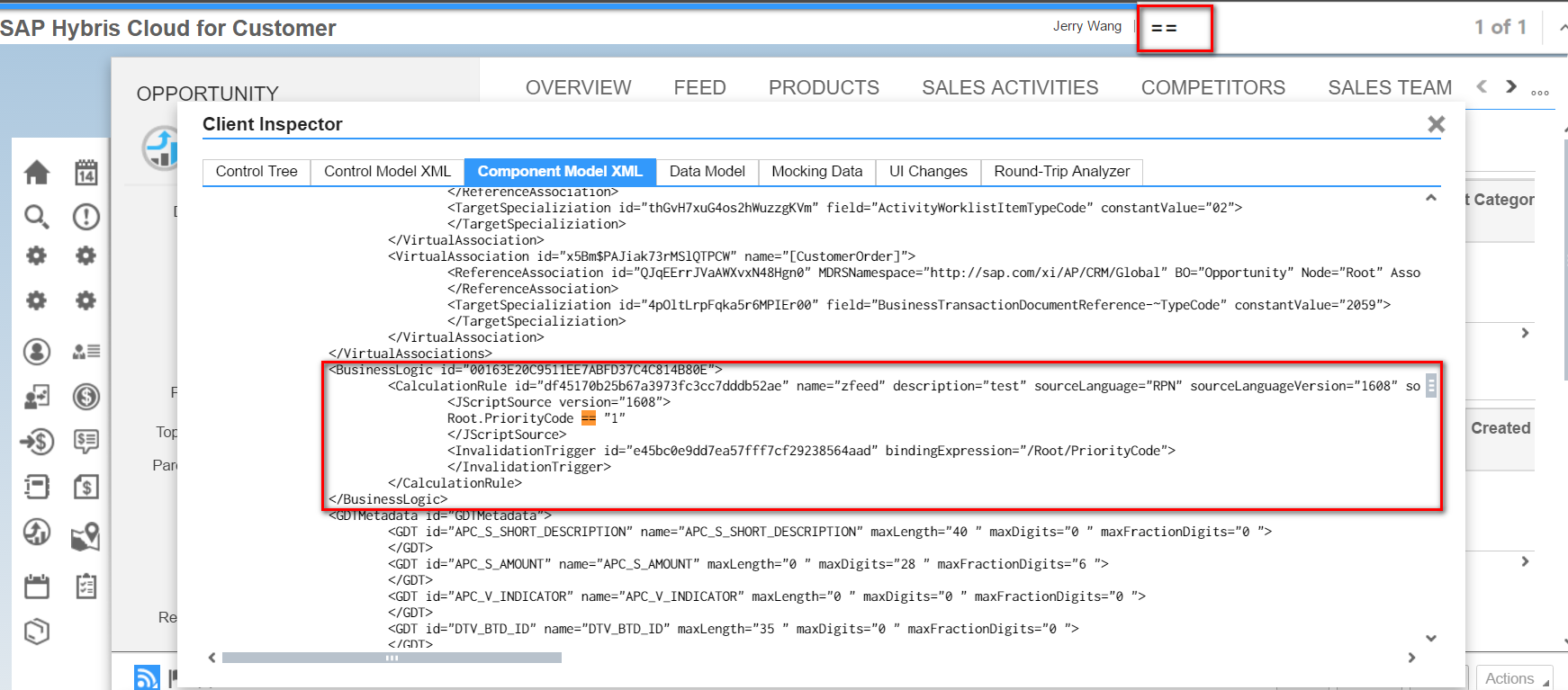The height and width of the screenshot is (690, 1568).
Task: Open the people with chart icon
Action: pos(37,397)
